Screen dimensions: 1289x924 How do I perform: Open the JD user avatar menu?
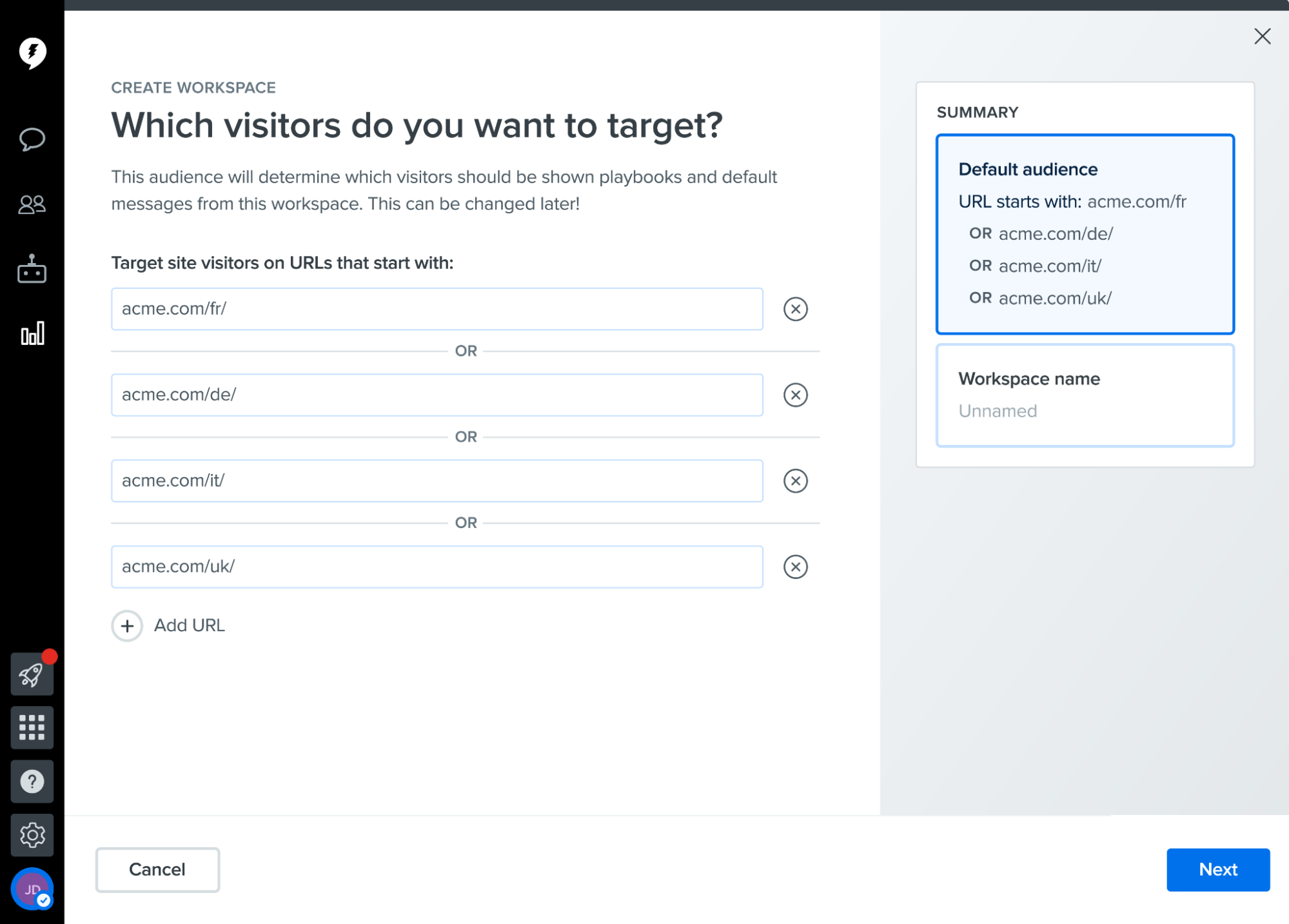coord(32,889)
